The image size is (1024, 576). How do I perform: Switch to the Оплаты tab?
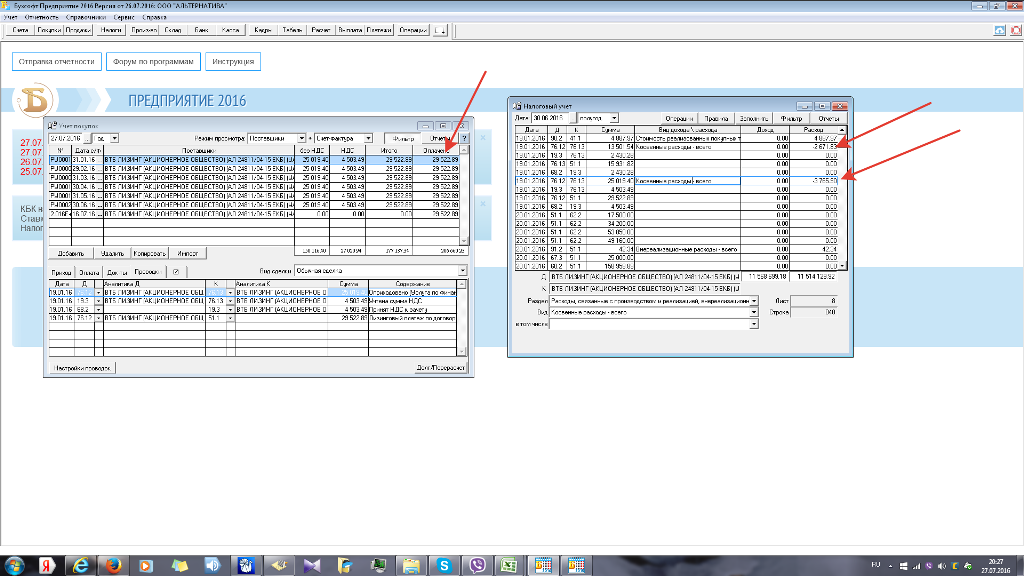click(88, 271)
